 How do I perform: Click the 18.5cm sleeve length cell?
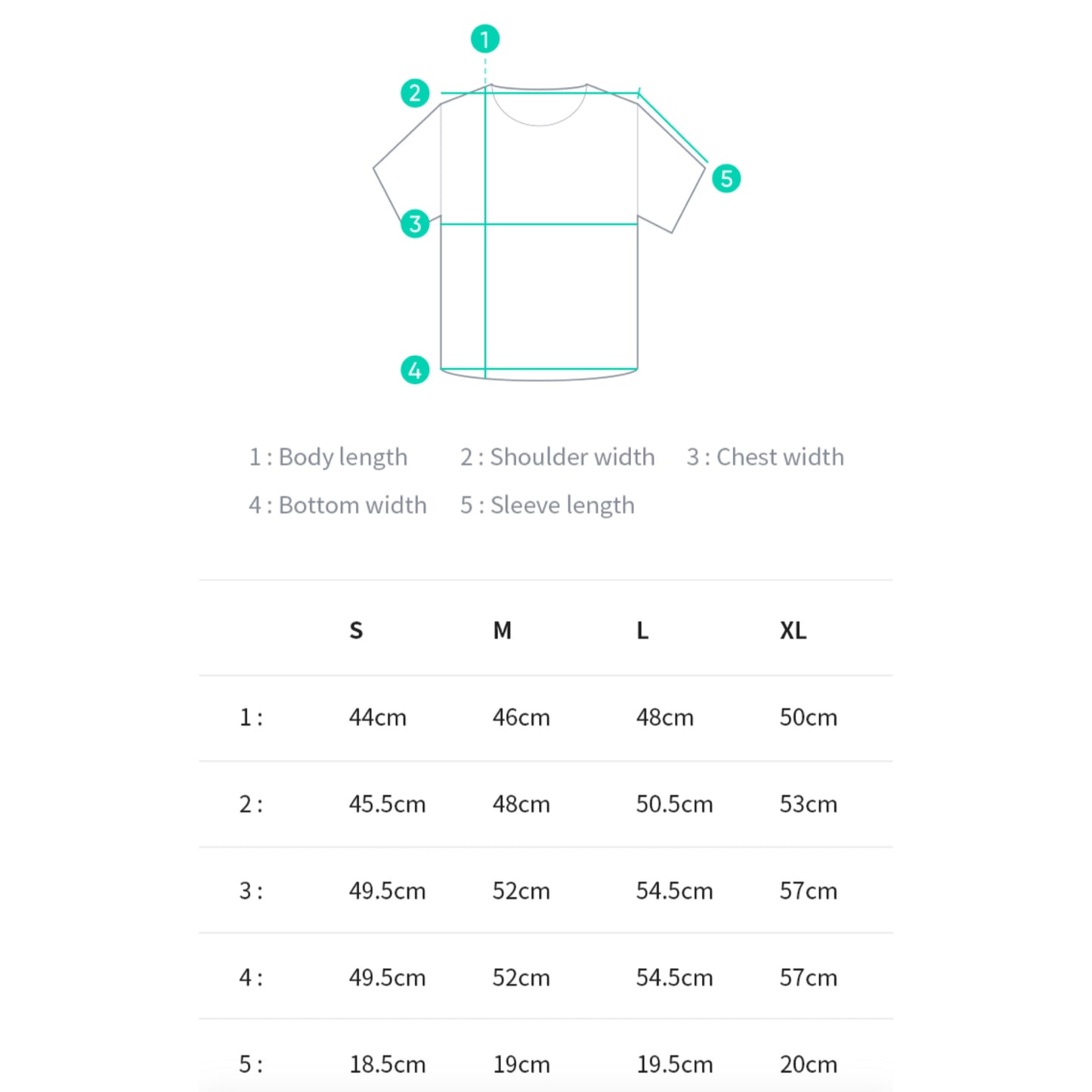(x=387, y=1064)
